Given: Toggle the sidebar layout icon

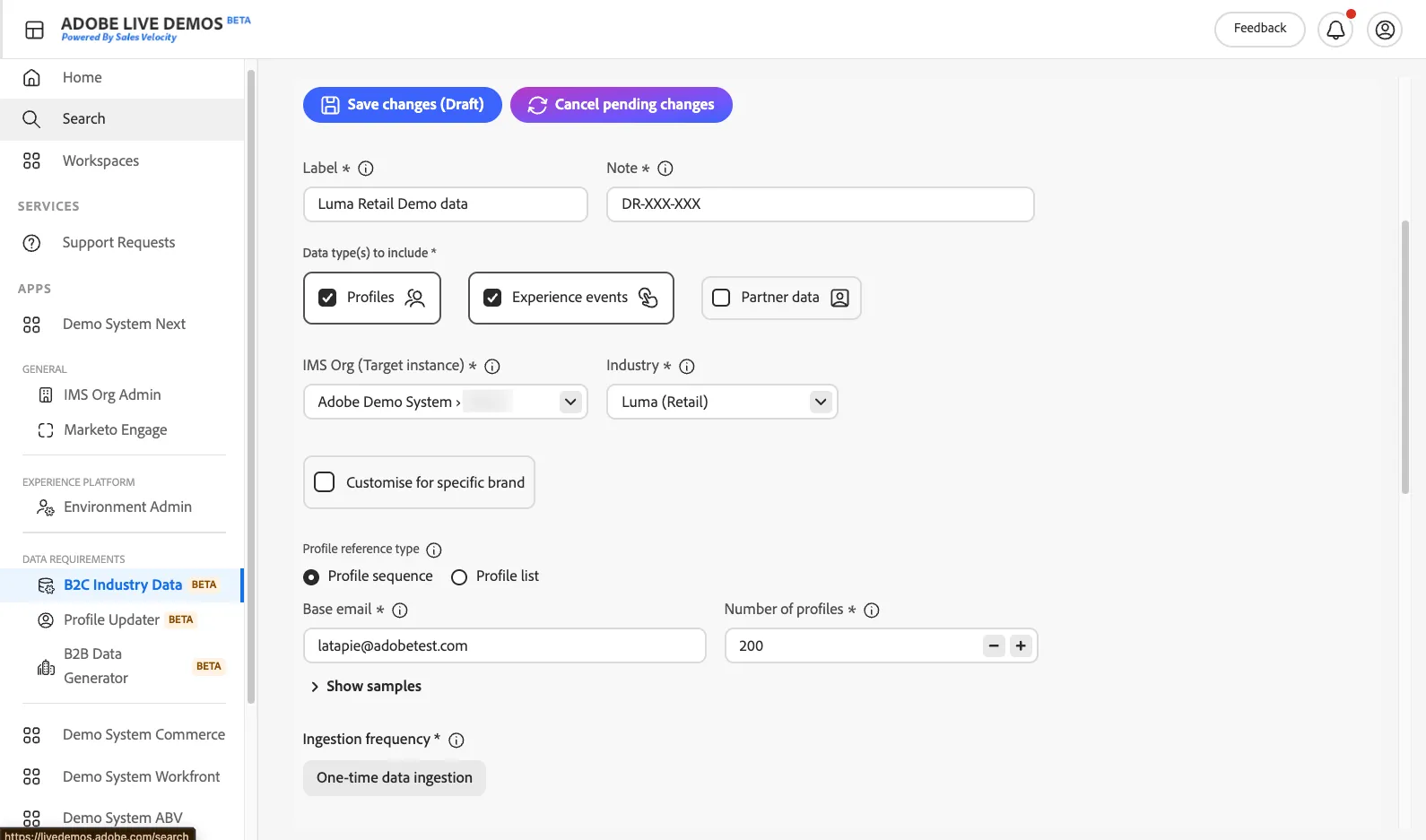Looking at the screenshot, I should pos(34,30).
